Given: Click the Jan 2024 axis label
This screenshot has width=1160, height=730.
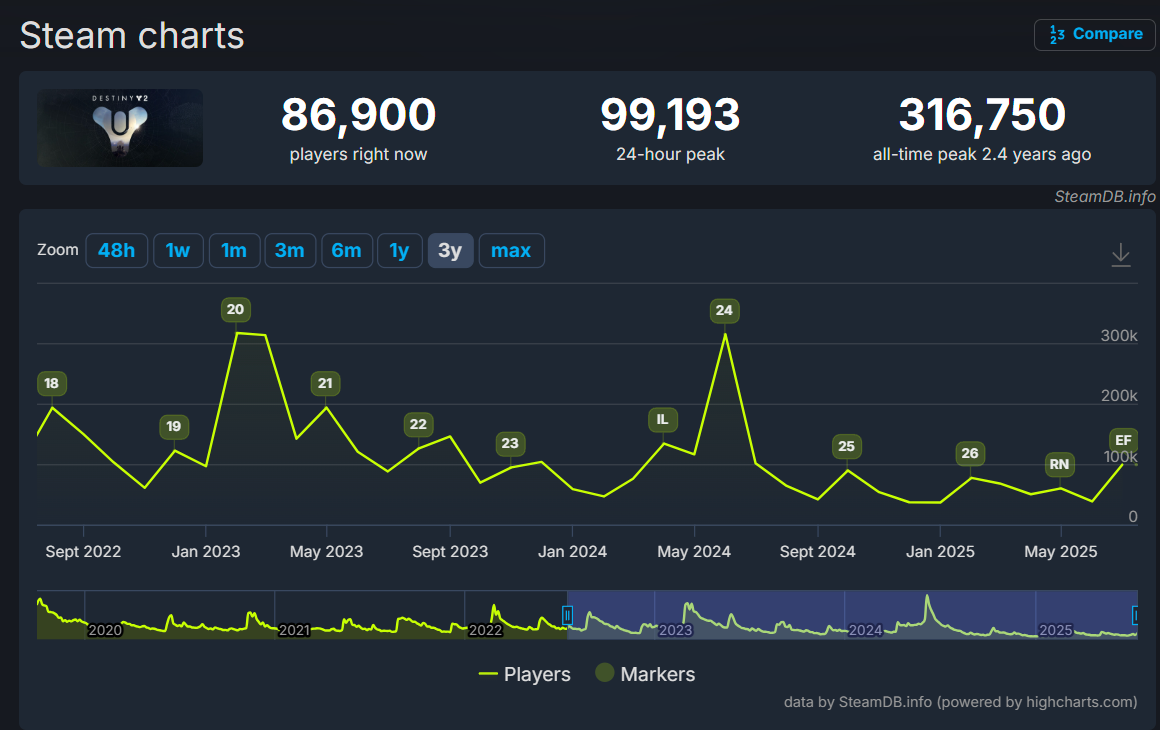Looking at the screenshot, I should [x=572, y=552].
